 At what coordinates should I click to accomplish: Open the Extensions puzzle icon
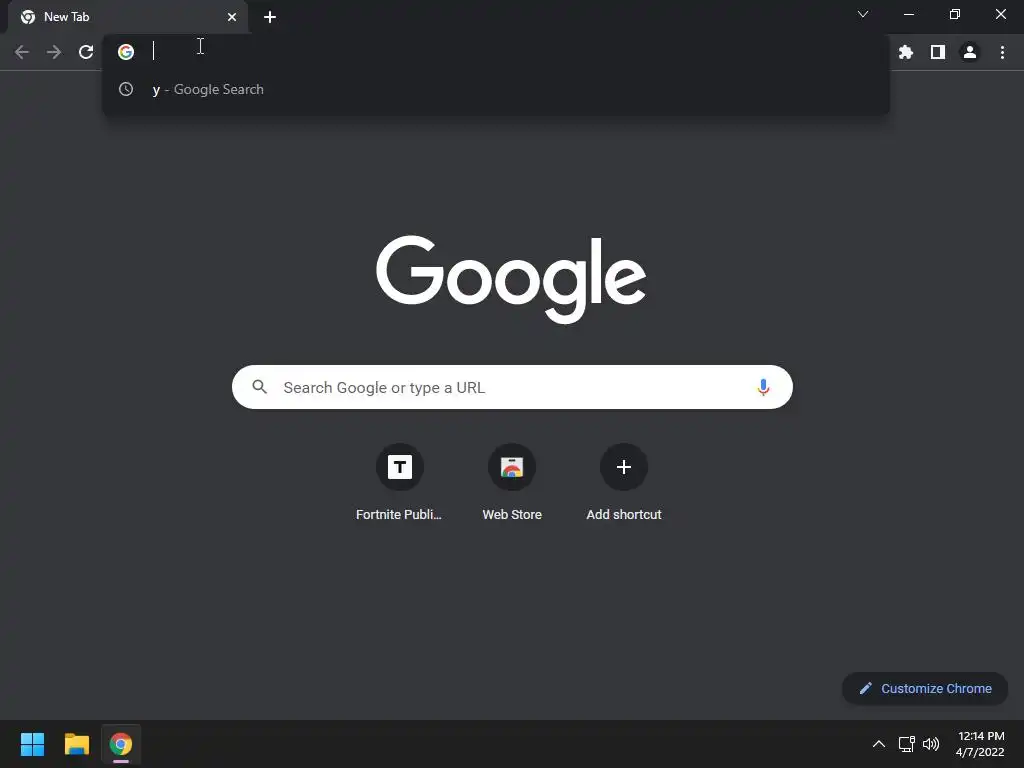(x=906, y=52)
